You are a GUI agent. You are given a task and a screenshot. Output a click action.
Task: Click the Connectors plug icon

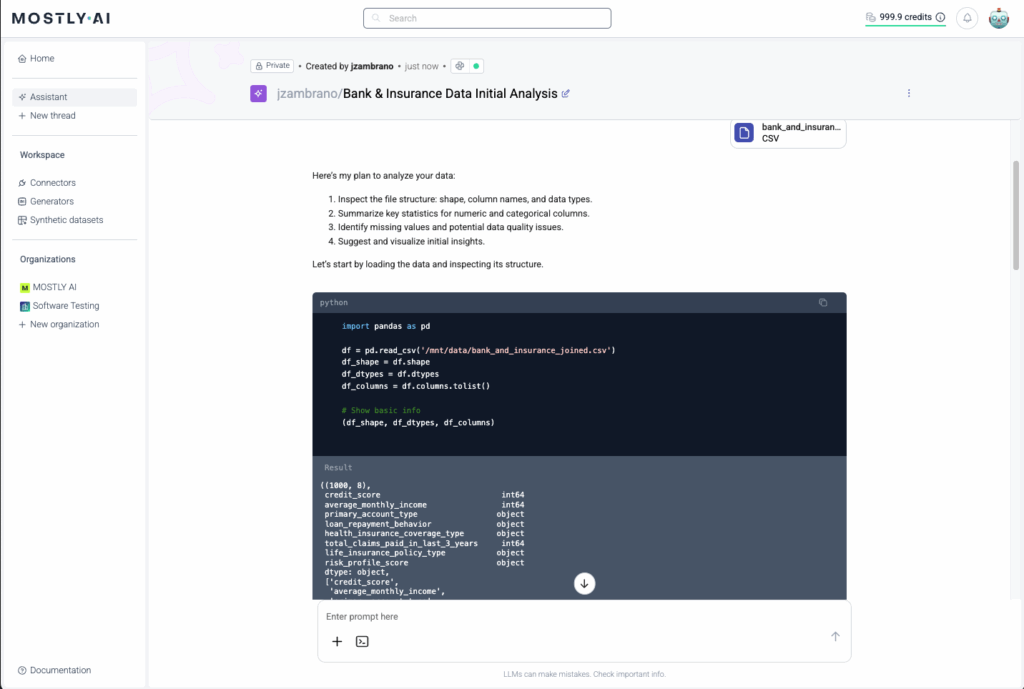pos(22,183)
